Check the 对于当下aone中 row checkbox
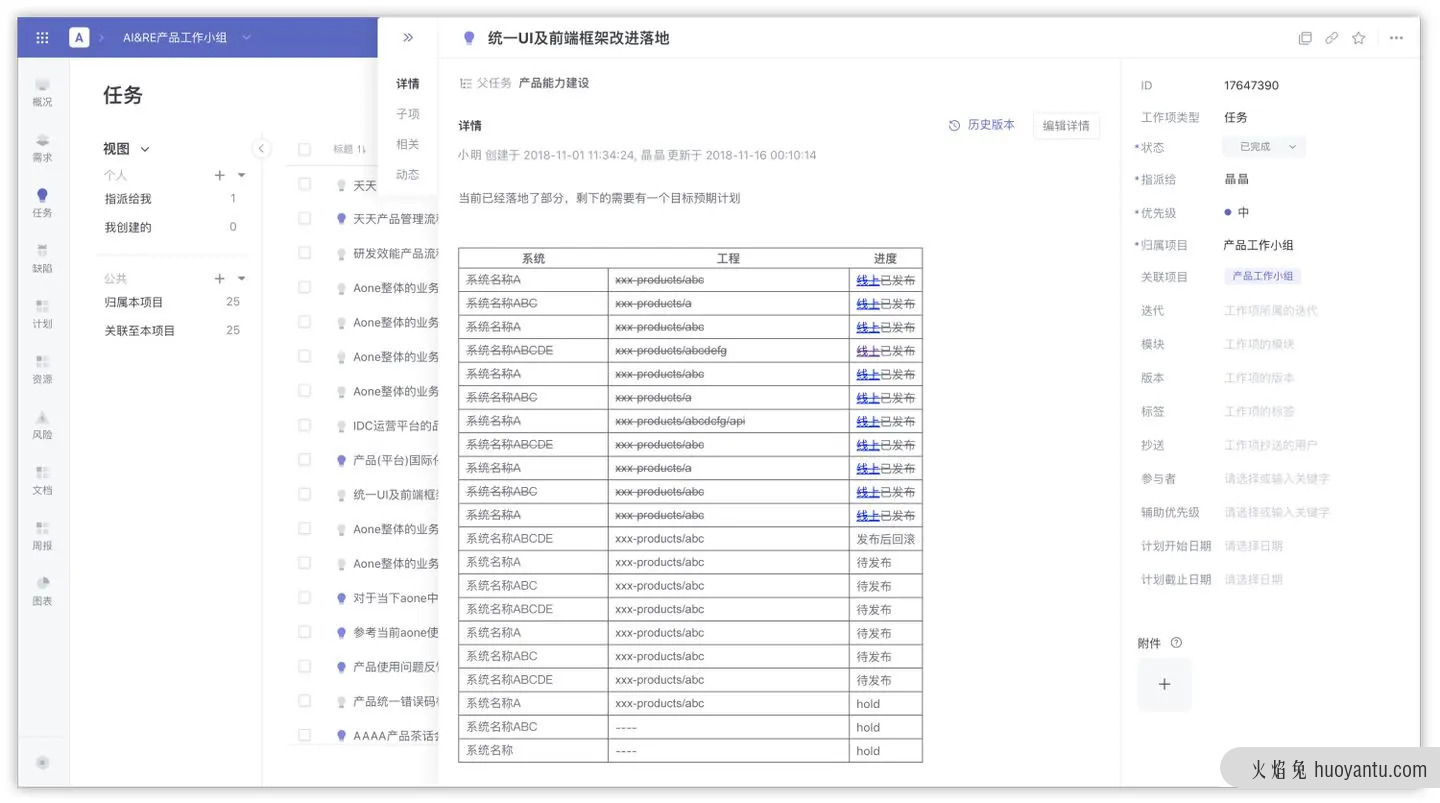 [x=305, y=598]
